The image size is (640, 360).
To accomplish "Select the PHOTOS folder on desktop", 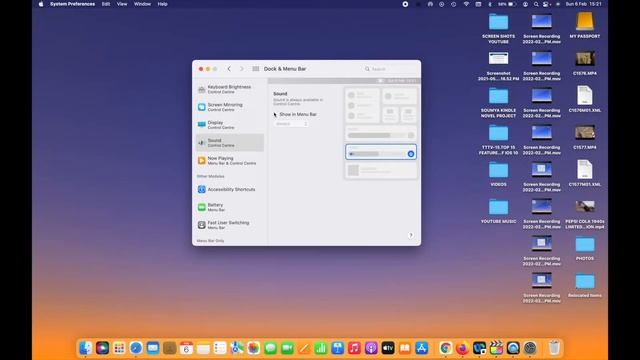I will 584,248.
